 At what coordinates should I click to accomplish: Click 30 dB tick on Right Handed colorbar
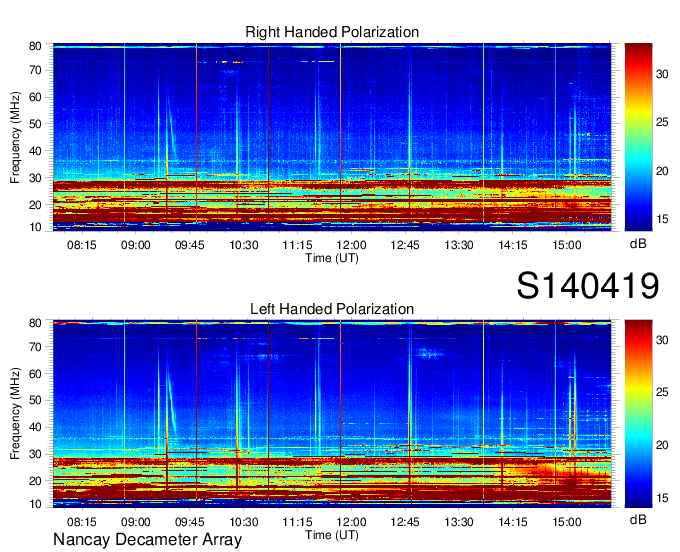point(662,74)
